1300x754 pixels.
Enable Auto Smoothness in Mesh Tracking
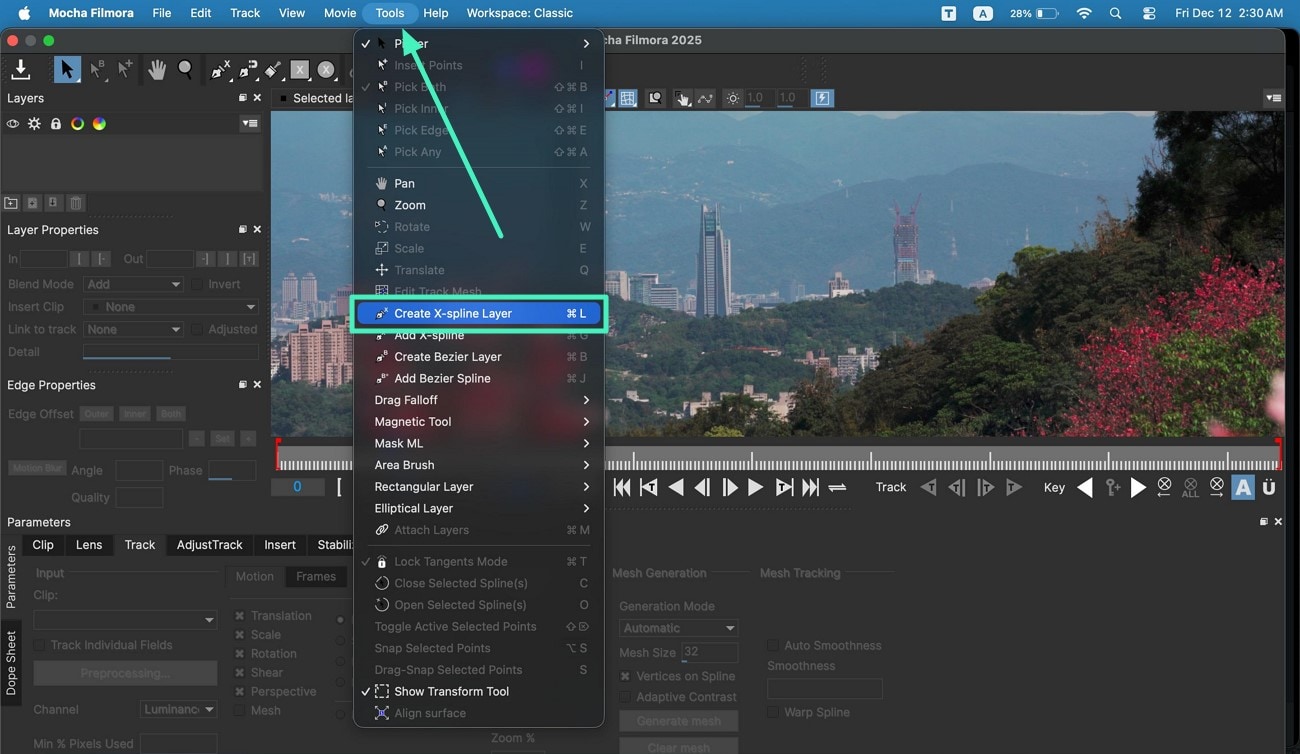[772, 645]
